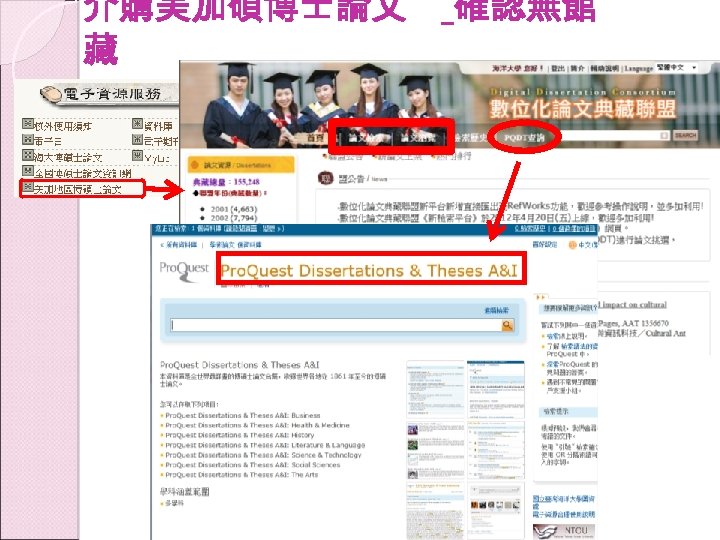Open the A&I: Social Sciences link
This screenshot has width=720, height=540.
coord(253,465)
